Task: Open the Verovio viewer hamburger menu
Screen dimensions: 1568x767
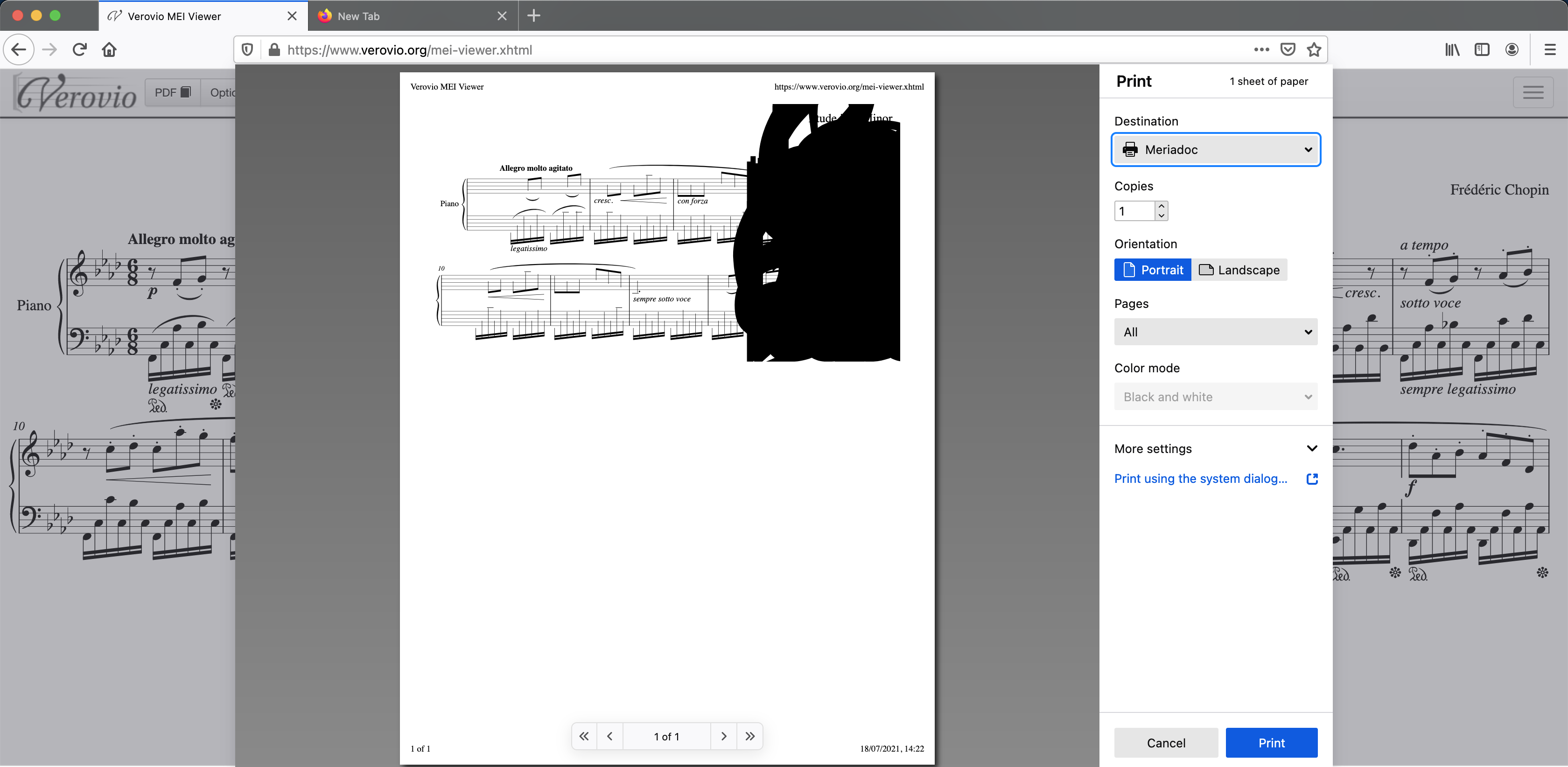Action: click(x=1534, y=92)
